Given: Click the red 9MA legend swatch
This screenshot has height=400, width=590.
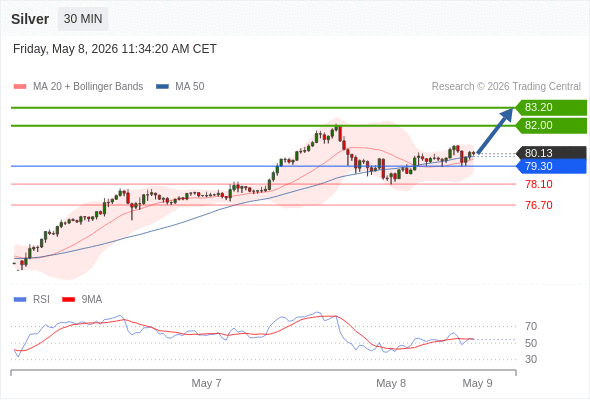Looking at the screenshot, I should pos(68,300).
